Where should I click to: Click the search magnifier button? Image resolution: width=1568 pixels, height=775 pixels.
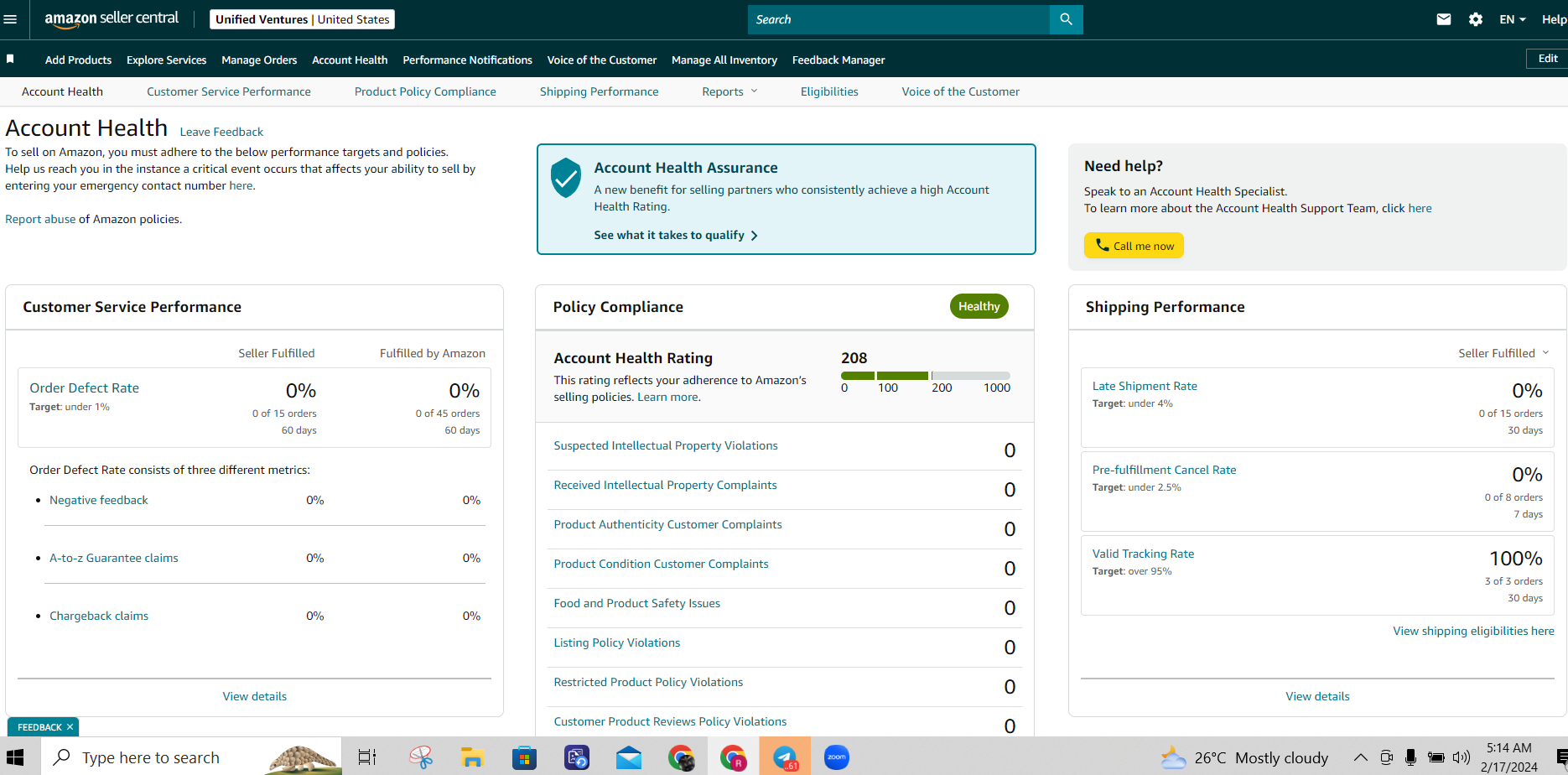click(1066, 19)
